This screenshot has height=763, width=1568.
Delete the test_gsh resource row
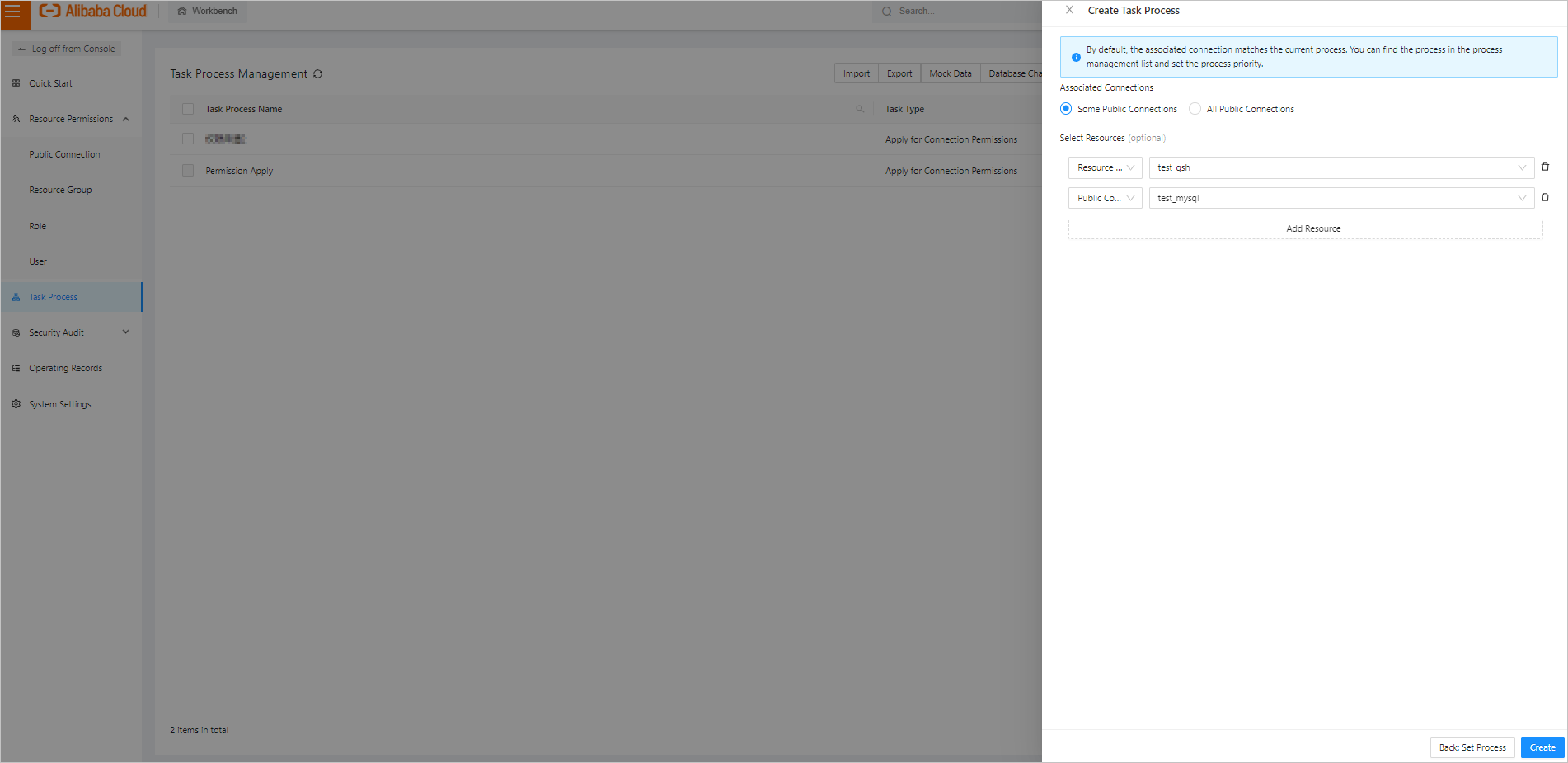coord(1545,167)
